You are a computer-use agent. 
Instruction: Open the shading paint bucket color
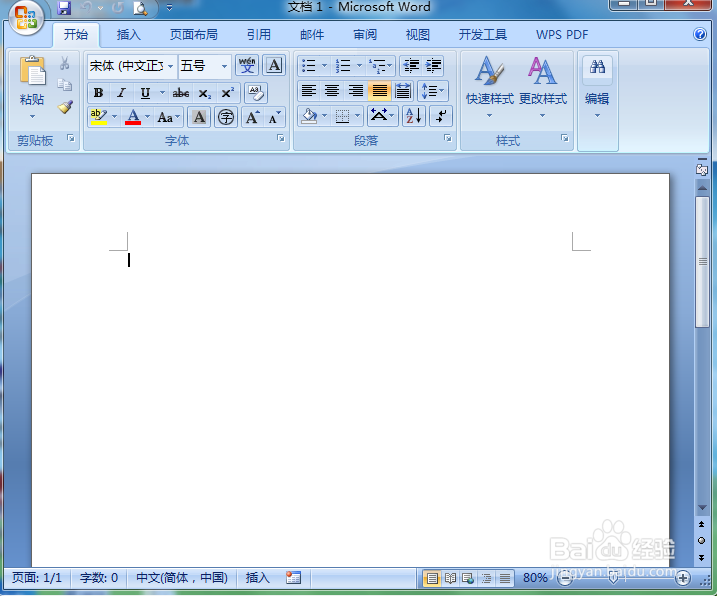pos(310,116)
